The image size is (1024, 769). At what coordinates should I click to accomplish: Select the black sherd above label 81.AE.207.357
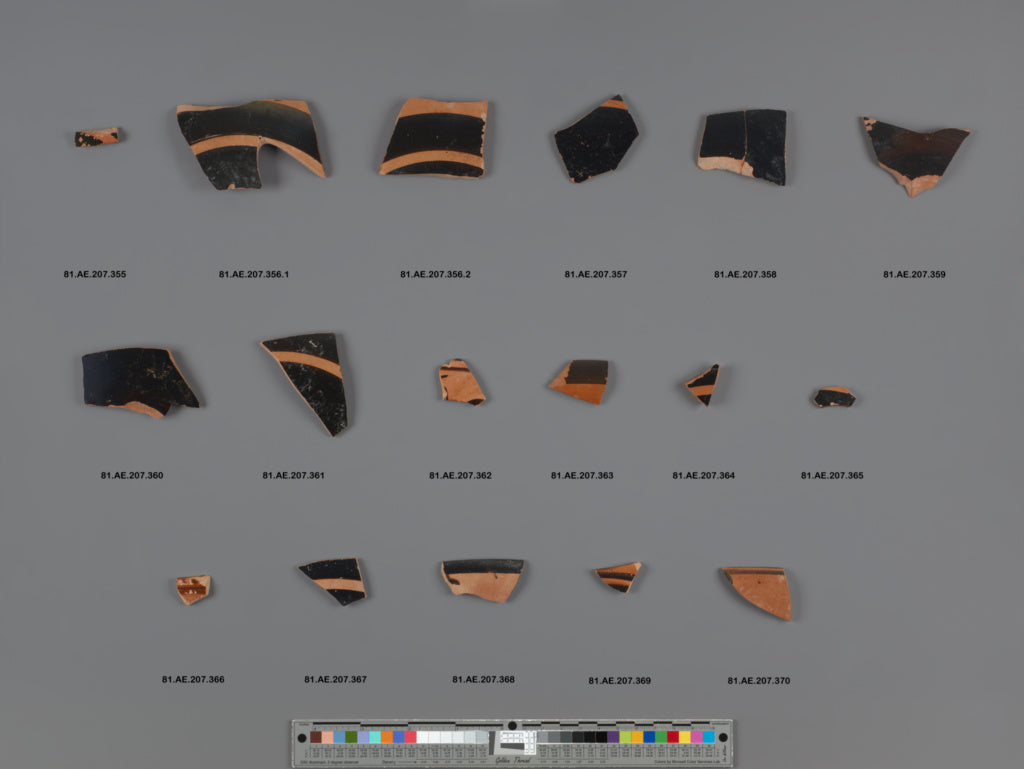(x=597, y=140)
